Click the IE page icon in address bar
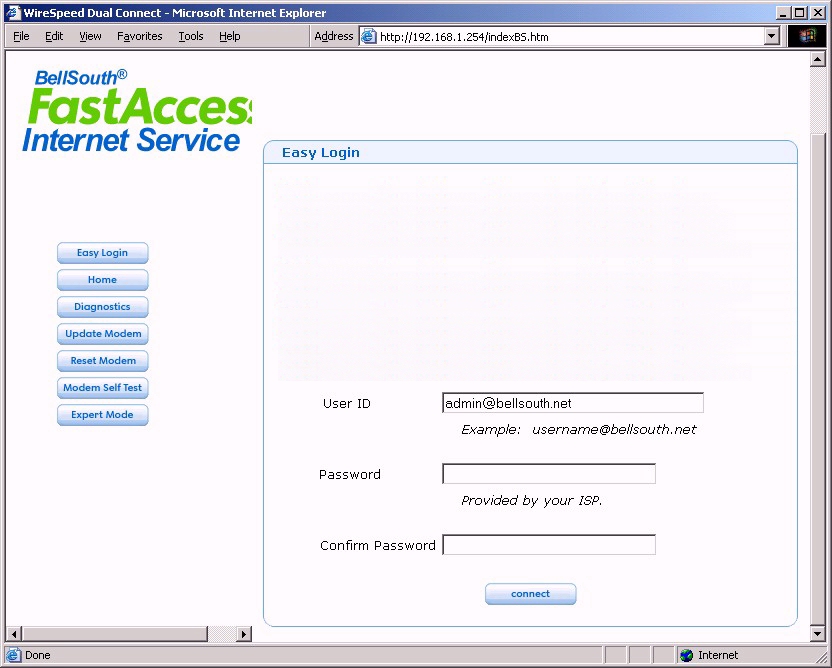The image size is (832, 668). [x=369, y=37]
